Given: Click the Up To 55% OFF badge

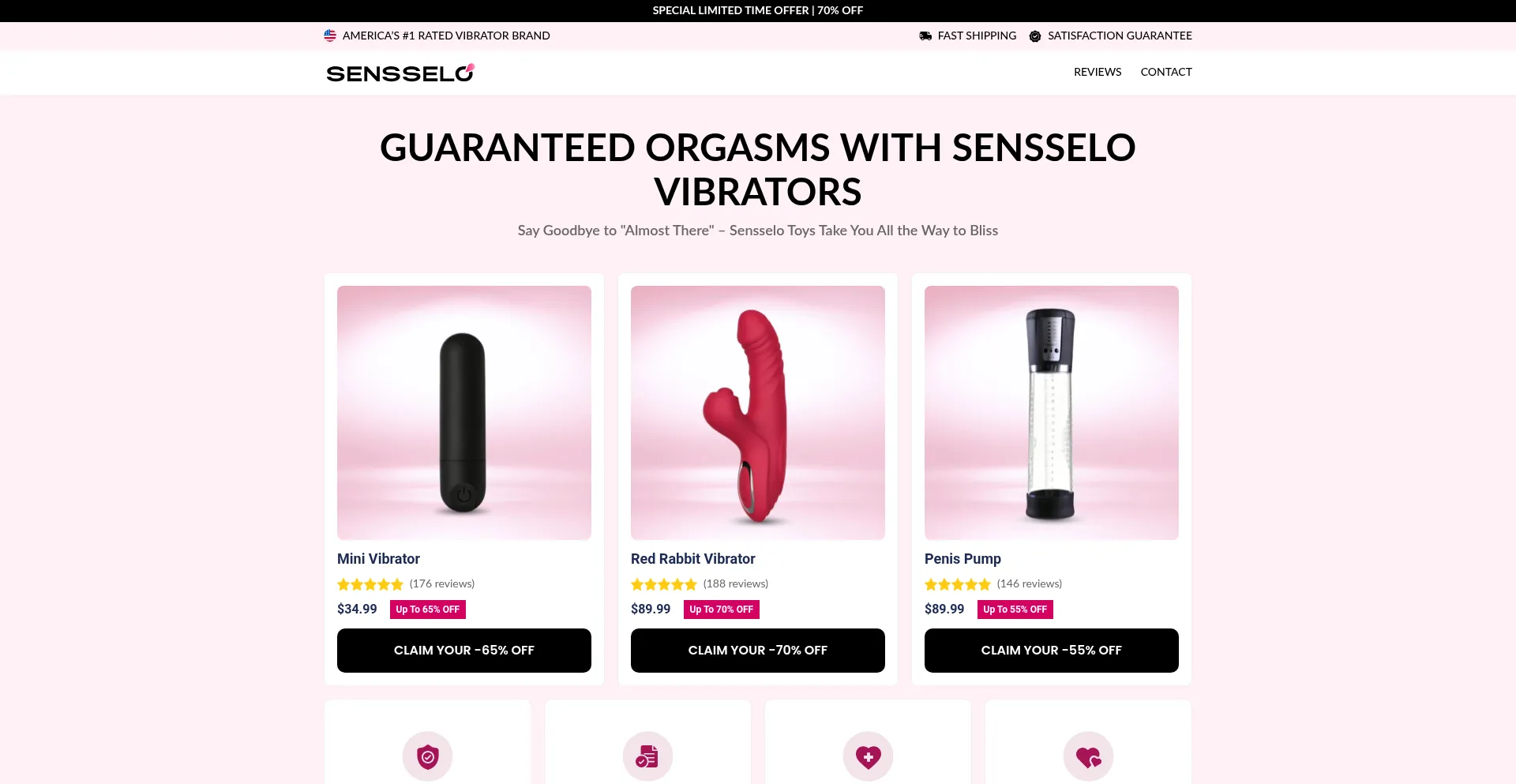Looking at the screenshot, I should coord(1015,610).
